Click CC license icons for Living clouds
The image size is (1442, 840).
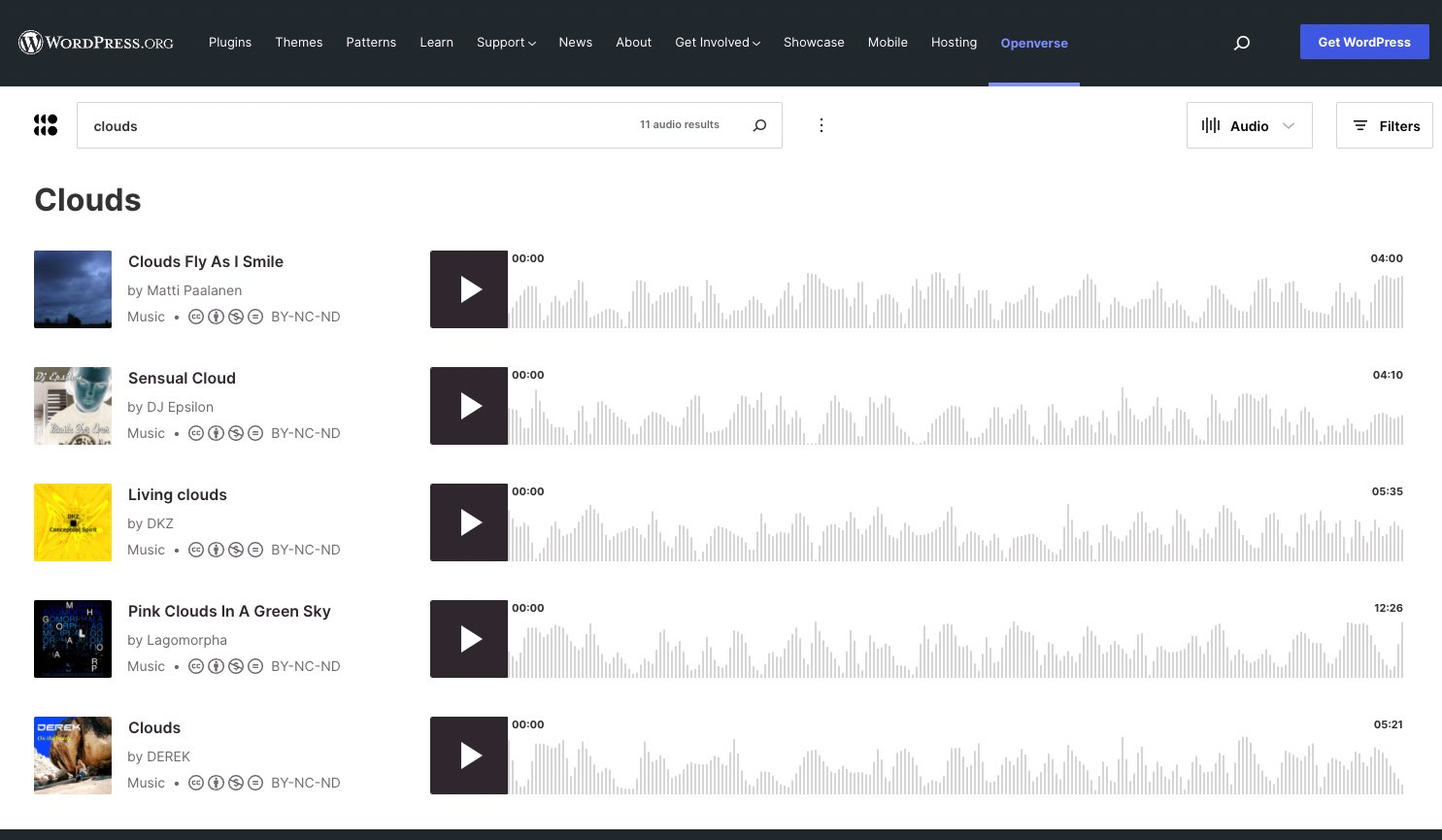click(225, 550)
